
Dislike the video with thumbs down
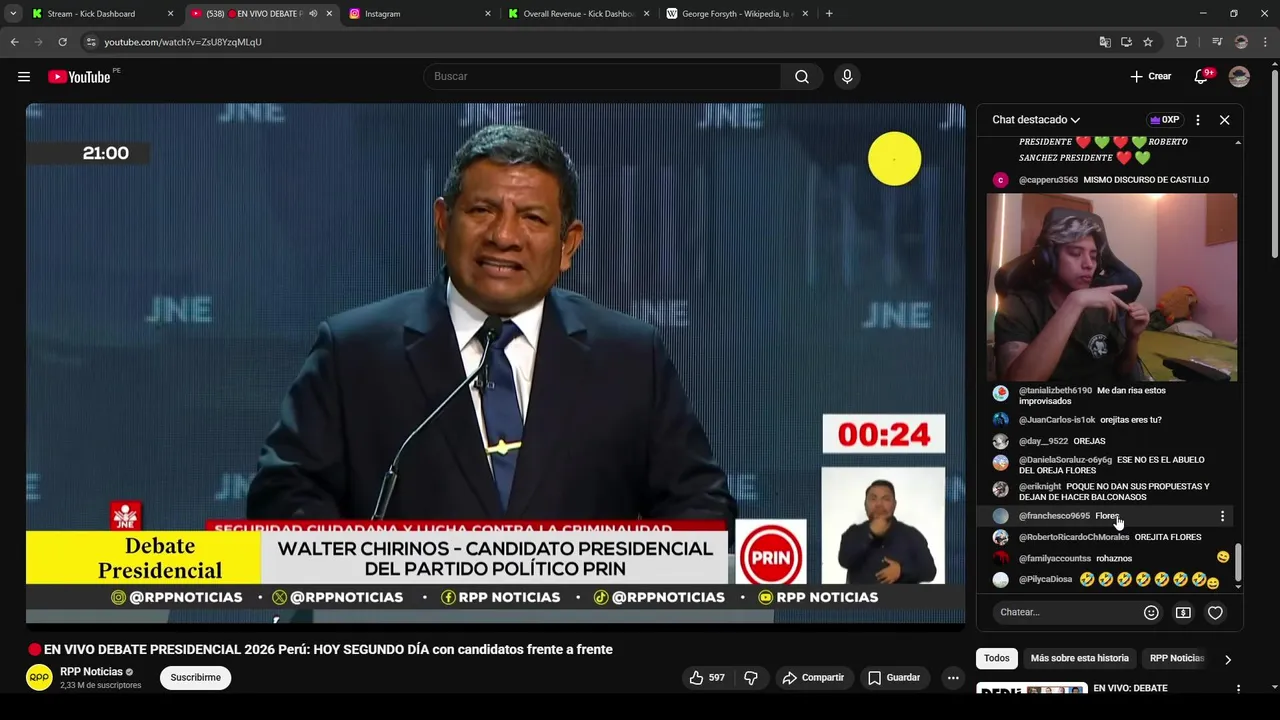[751, 678]
